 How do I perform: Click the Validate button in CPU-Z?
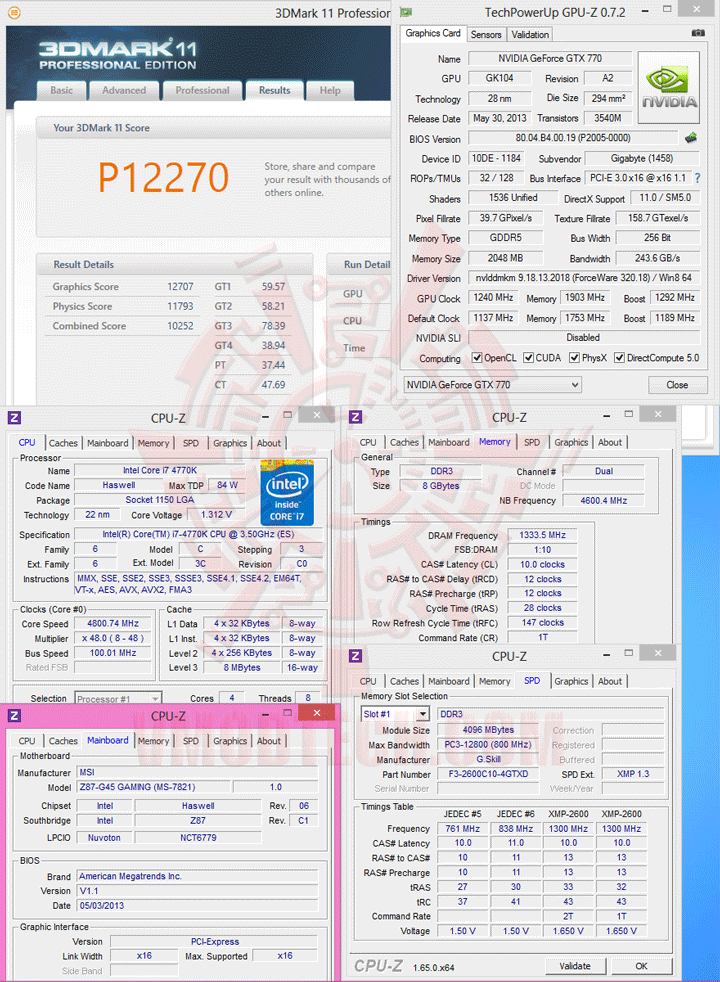coord(575,966)
